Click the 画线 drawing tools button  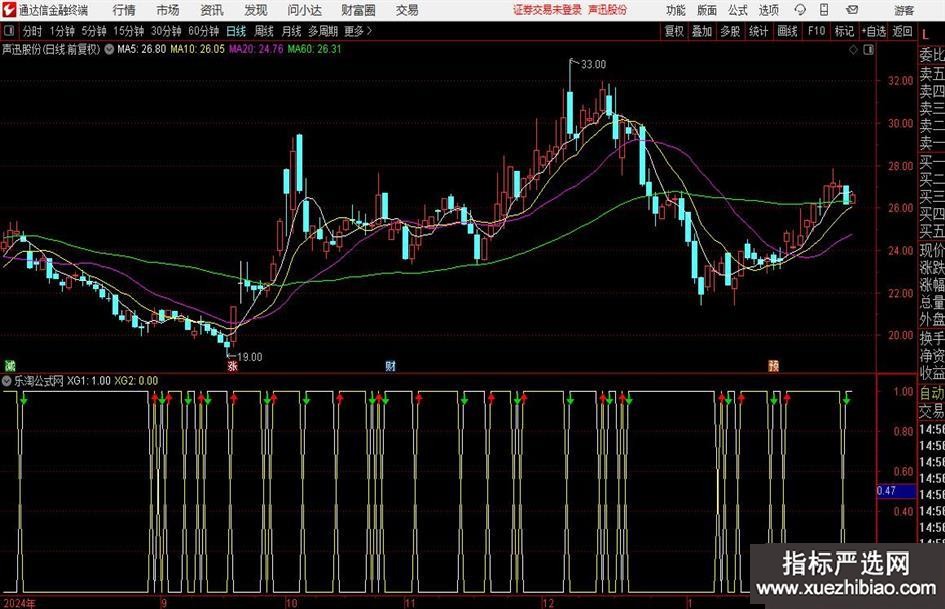(788, 31)
